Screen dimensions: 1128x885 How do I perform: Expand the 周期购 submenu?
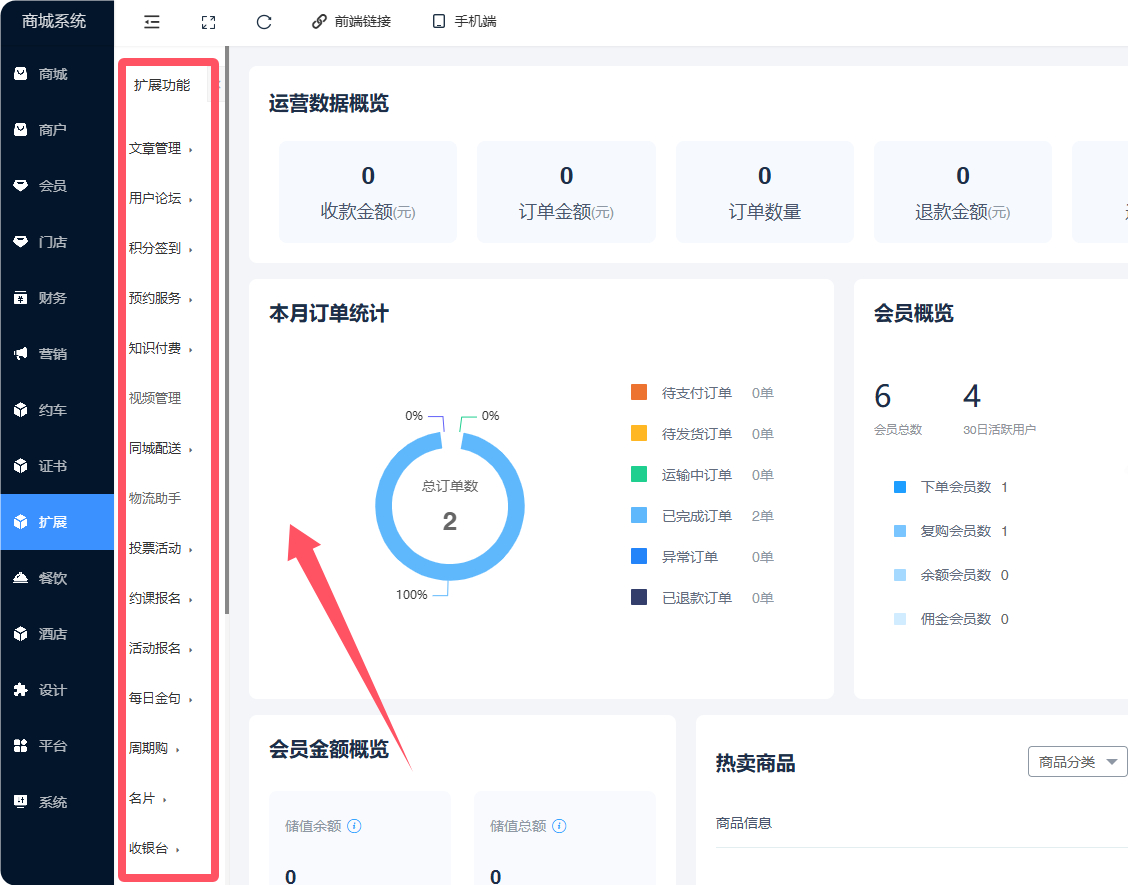click(x=150, y=747)
